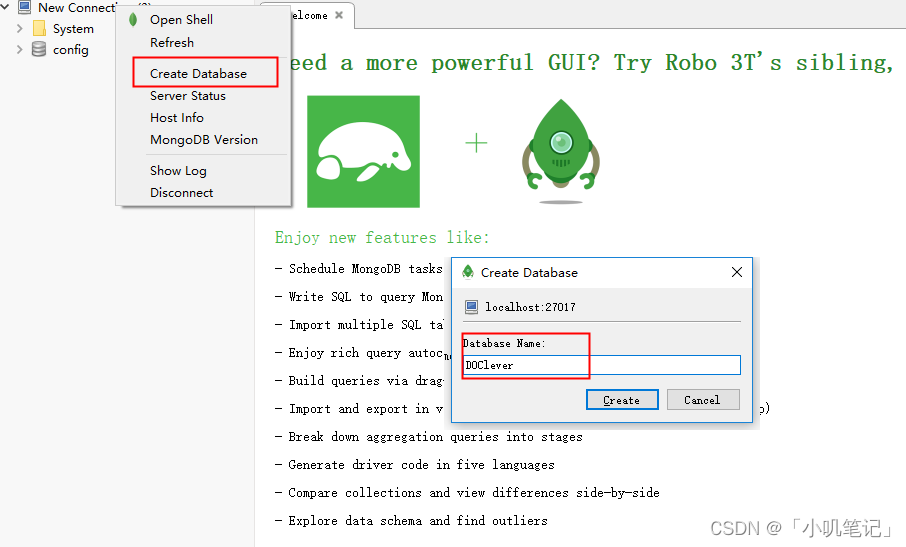Click the New Connection computer icon
The image size is (906, 547).
pos(24,7)
